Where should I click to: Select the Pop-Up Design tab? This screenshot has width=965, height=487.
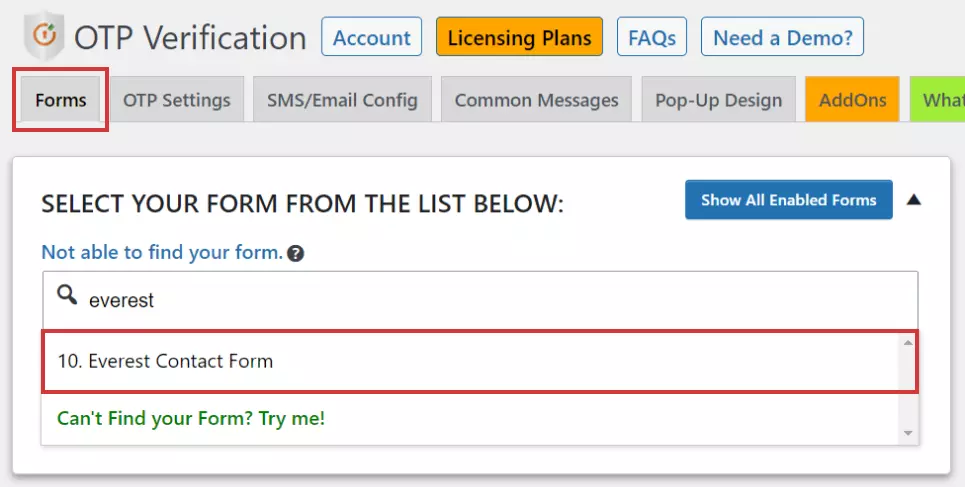point(718,100)
